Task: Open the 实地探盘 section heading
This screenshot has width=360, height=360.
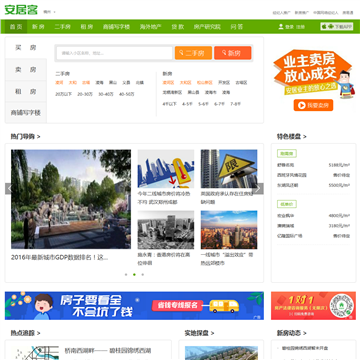Action: tap(199, 333)
